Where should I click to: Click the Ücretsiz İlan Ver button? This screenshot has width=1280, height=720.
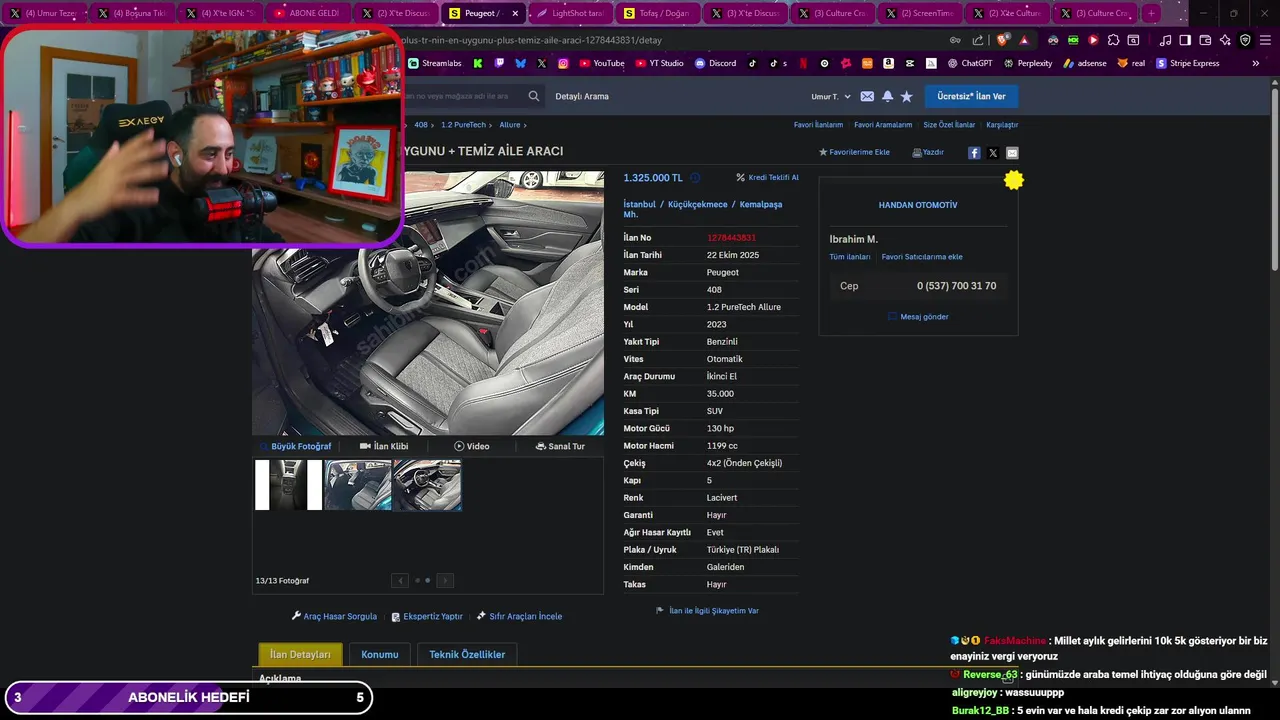[971, 96]
